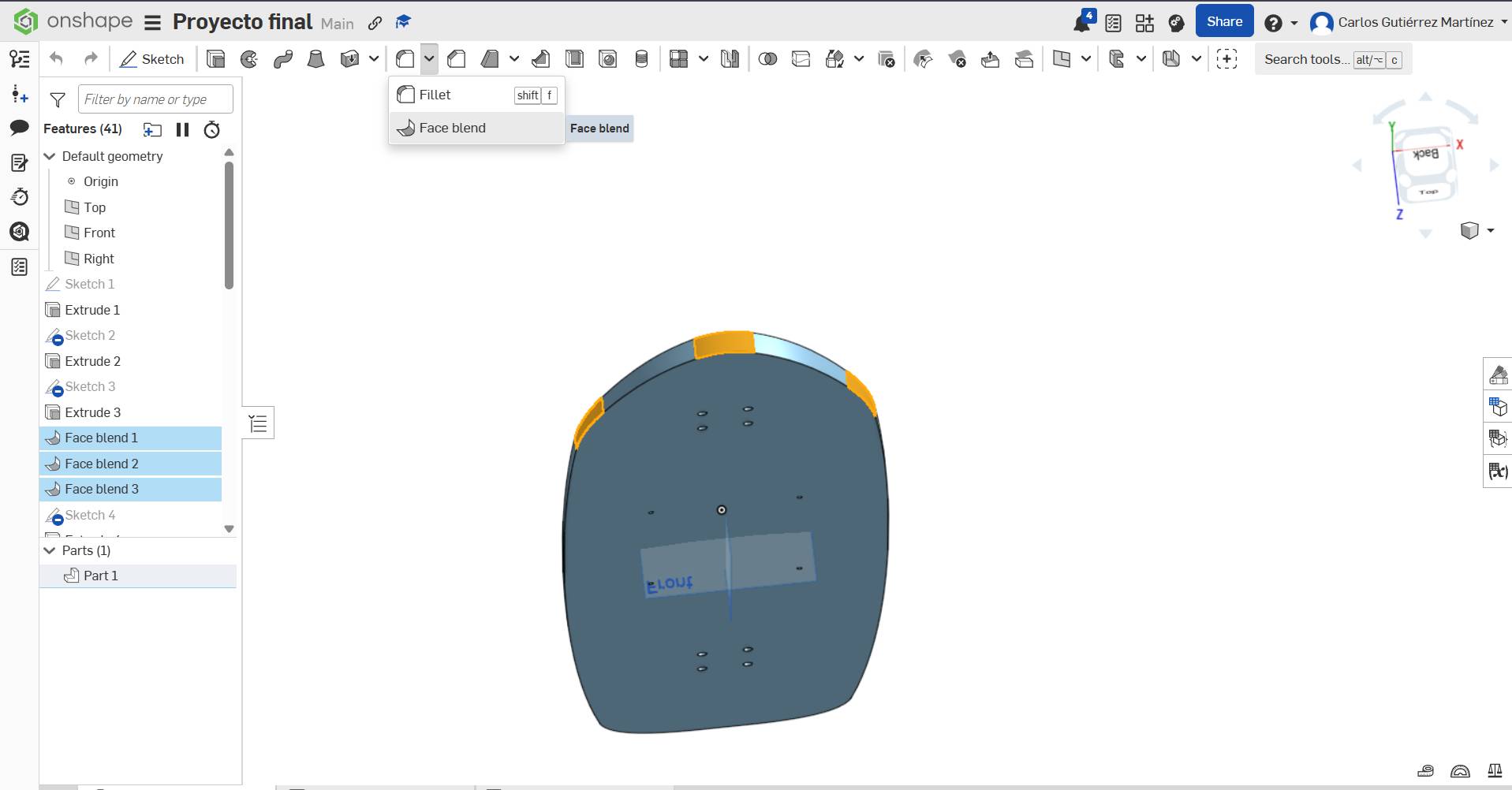The image size is (1512, 790).
Task: Click the Undo arrow
Action: click(x=56, y=59)
